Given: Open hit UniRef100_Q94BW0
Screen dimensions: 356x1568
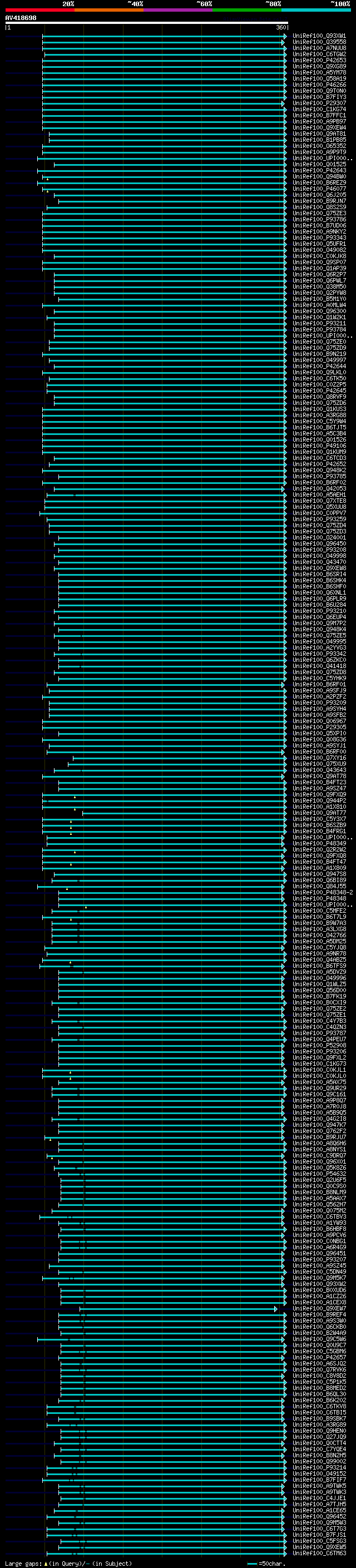Looking at the screenshot, I should pyautogui.click(x=319, y=176).
